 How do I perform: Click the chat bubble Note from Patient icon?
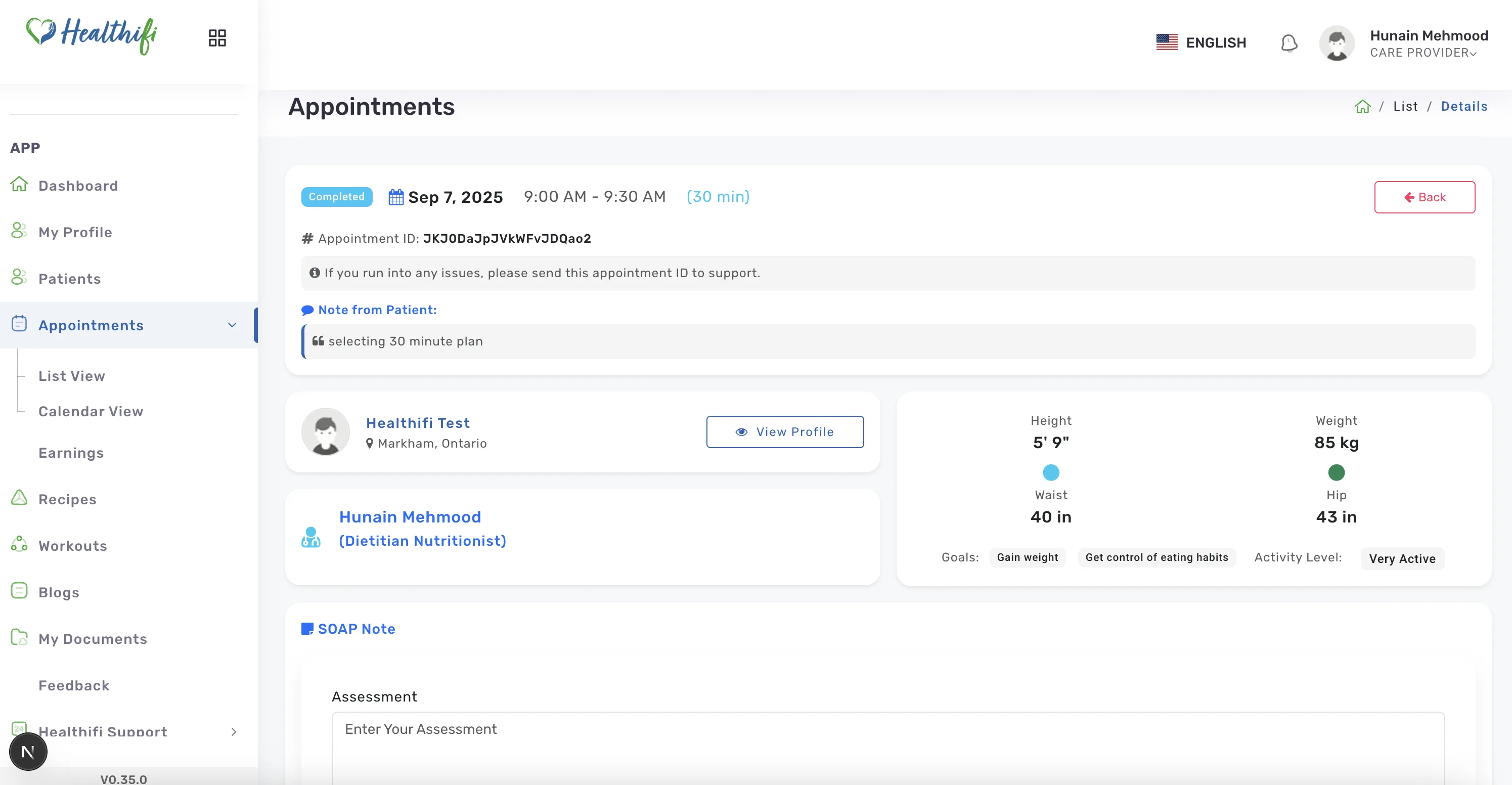tap(307, 310)
